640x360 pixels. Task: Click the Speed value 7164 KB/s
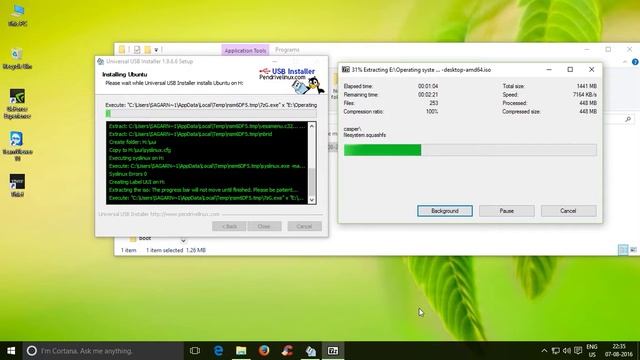click(x=584, y=95)
